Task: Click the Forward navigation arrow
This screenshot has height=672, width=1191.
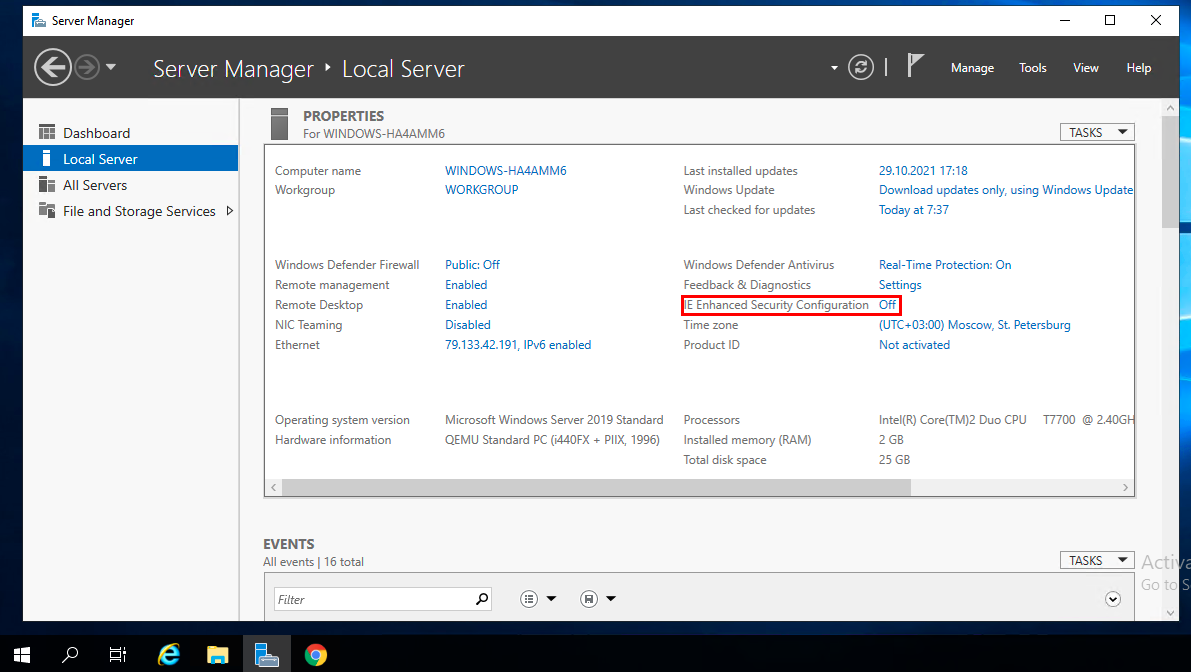Action: tap(87, 68)
